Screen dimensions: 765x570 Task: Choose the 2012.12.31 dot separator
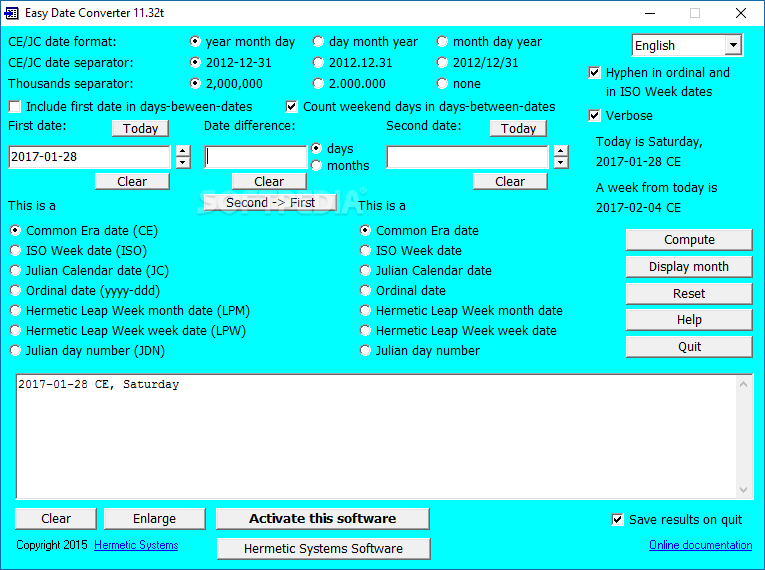(x=318, y=63)
